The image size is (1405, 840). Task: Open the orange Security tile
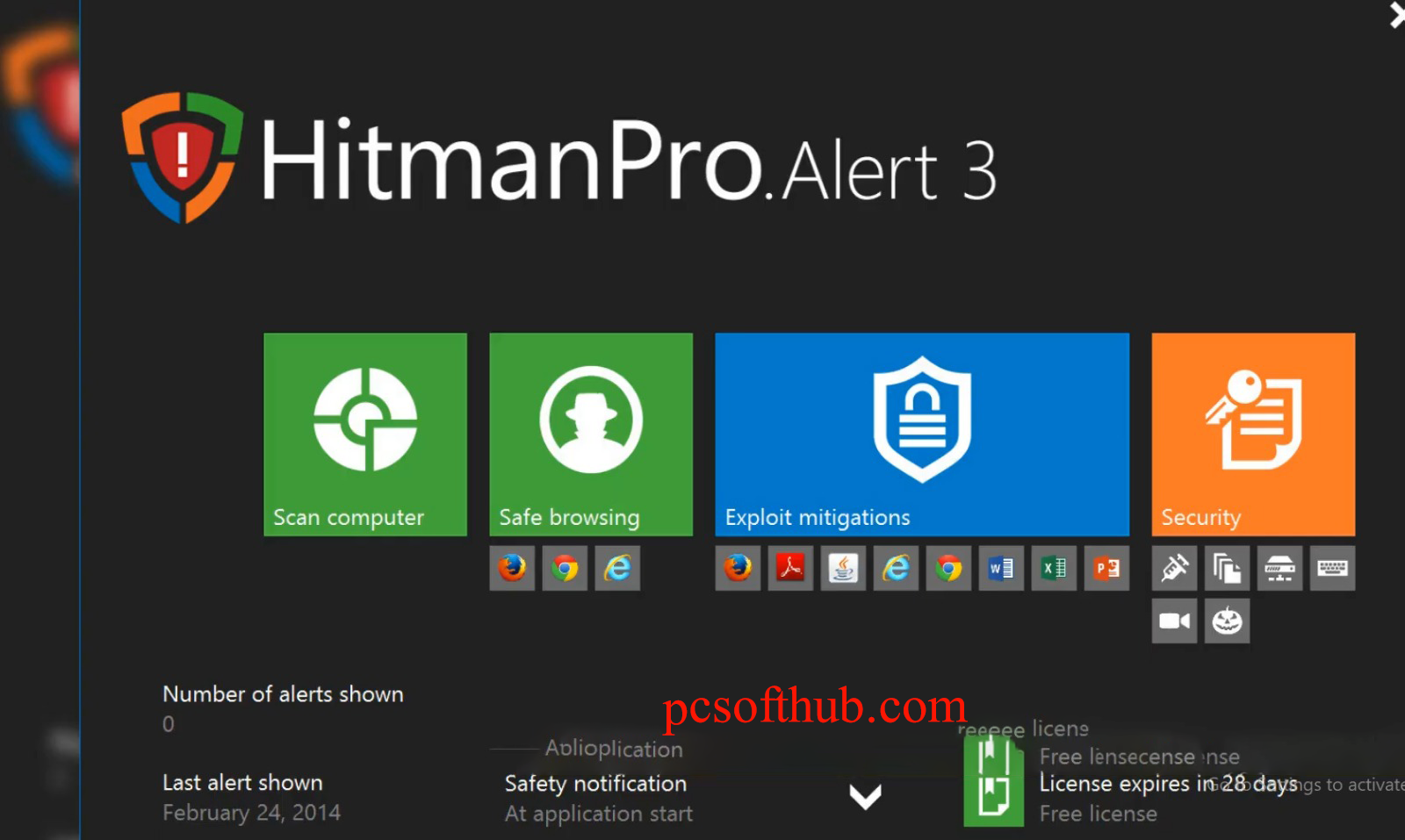[1253, 434]
